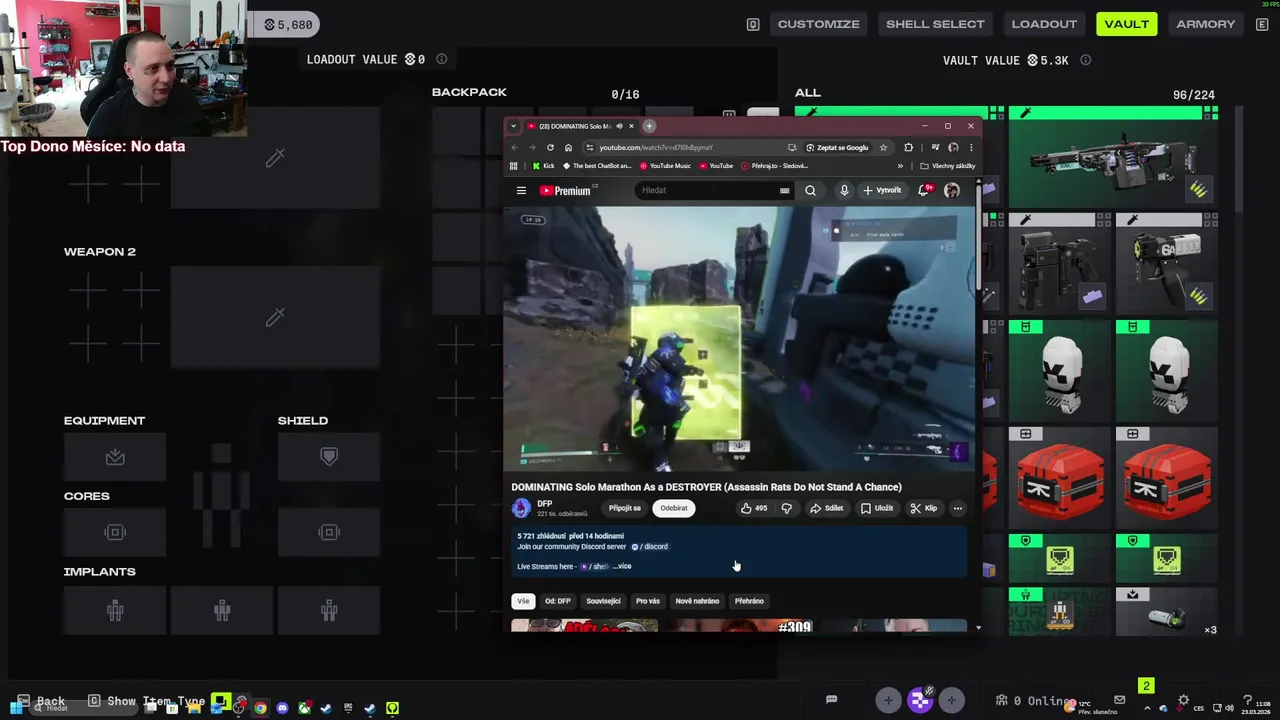Select the purple squad member icon
Image resolution: width=1280 pixels, height=720 pixels.
click(x=919, y=700)
